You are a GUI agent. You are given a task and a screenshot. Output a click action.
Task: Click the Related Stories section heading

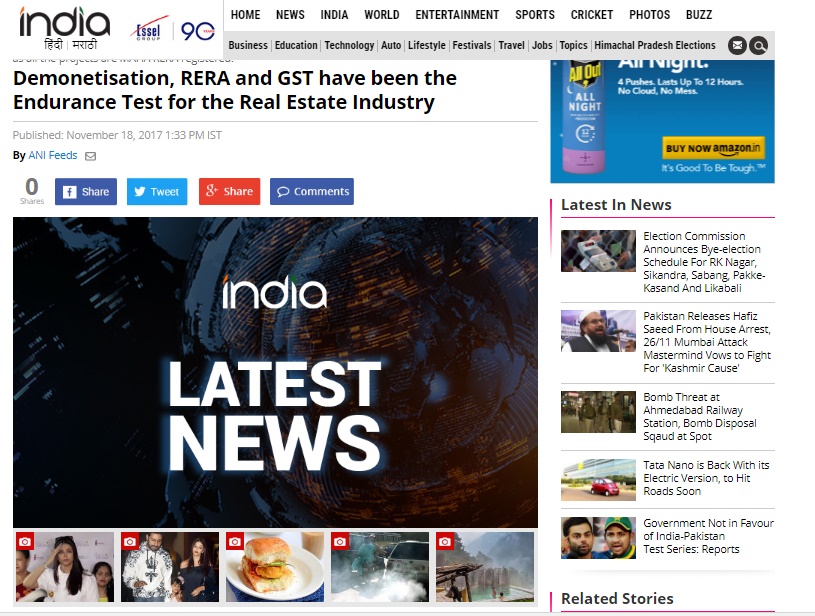coord(617,599)
